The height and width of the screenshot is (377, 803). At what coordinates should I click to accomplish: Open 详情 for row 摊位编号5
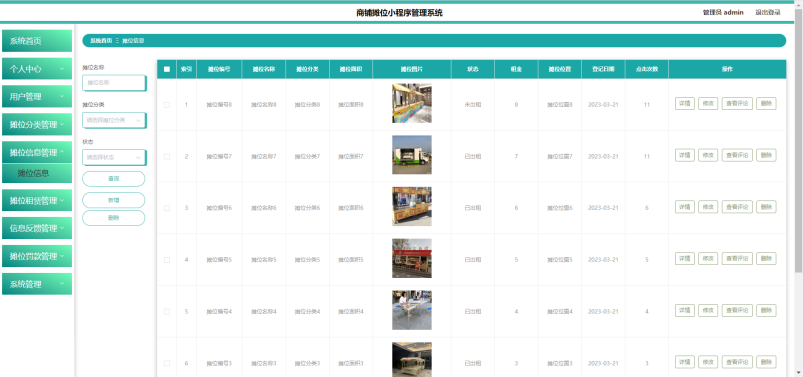[685, 259]
